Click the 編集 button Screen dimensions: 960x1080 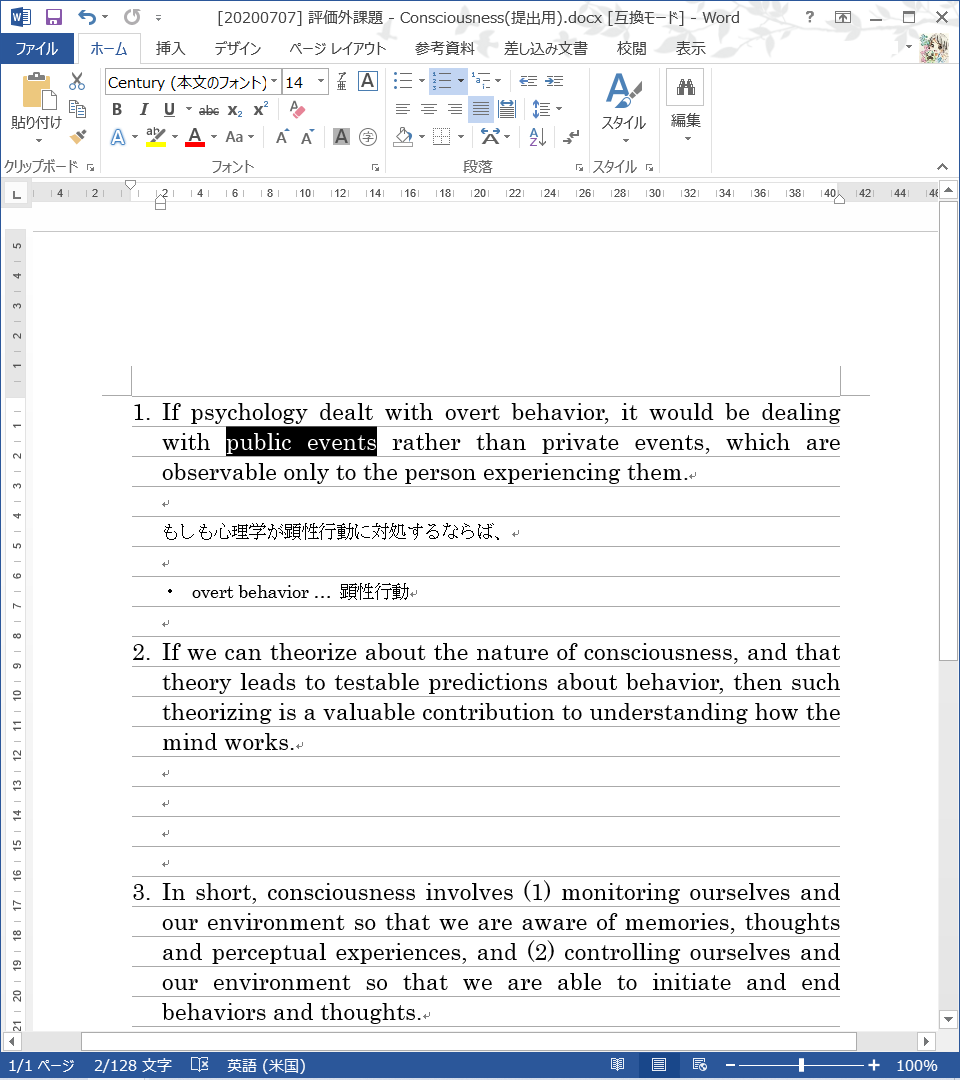[685, 105]
